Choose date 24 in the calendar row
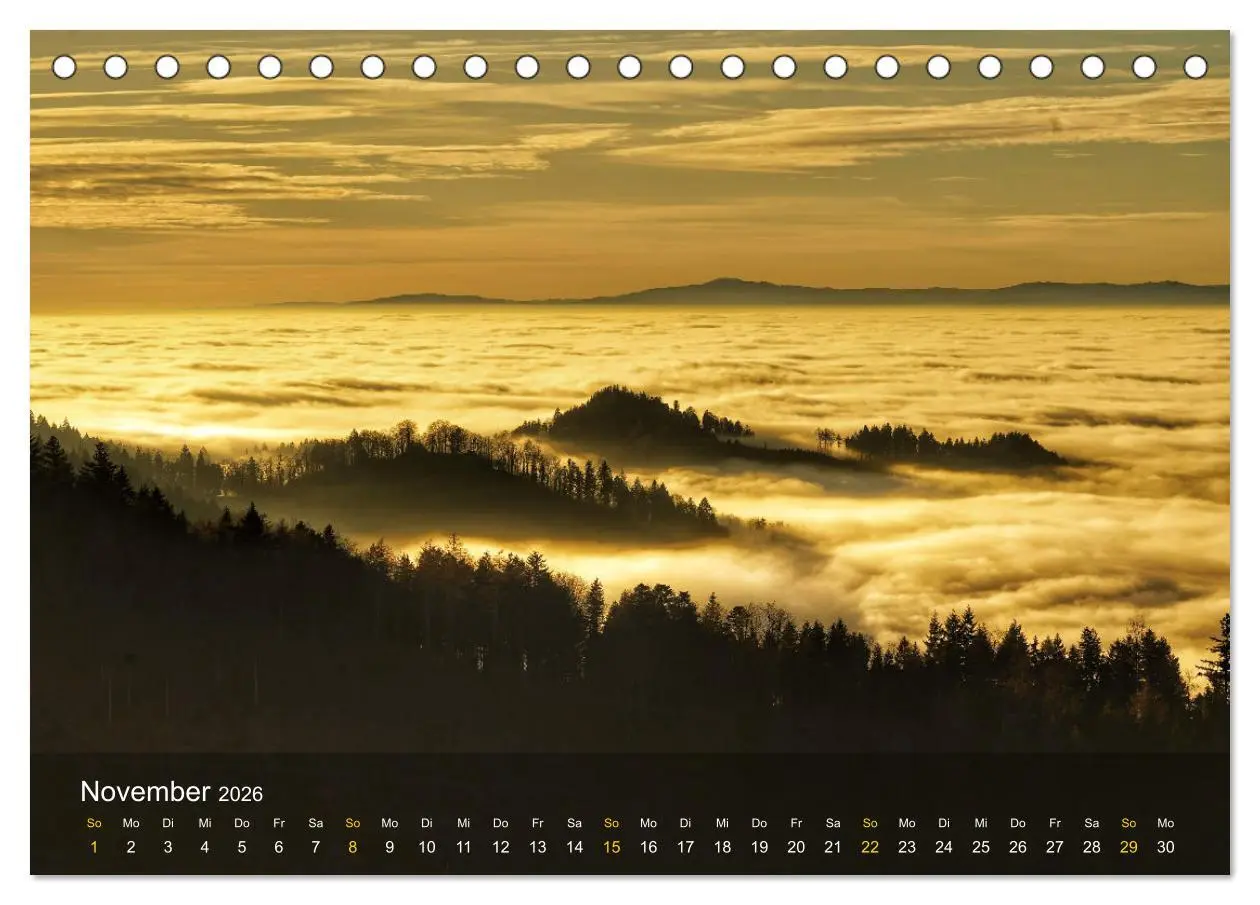1260x905 pixels. pos(944,847)
